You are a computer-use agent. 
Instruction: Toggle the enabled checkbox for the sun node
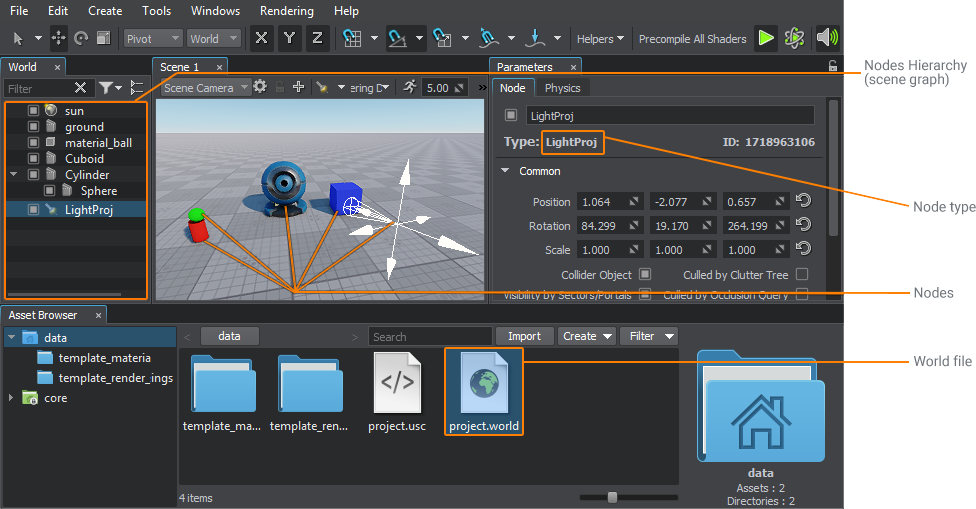pyautogui.click(x=34, y=111)
